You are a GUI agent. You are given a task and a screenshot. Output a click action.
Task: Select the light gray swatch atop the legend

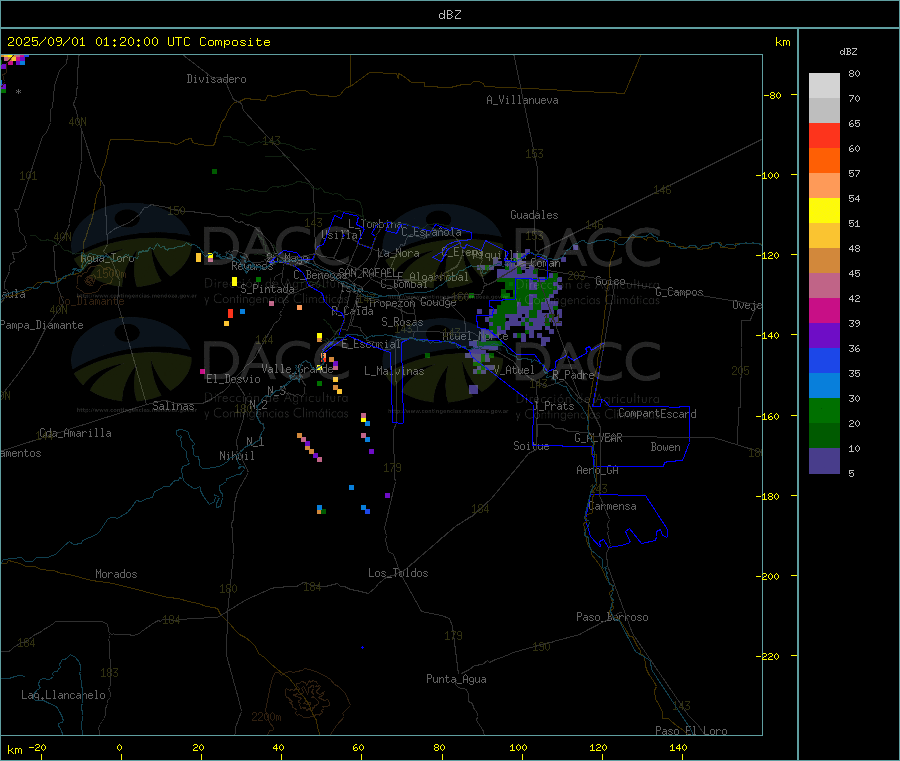click(x=824, y=85)
